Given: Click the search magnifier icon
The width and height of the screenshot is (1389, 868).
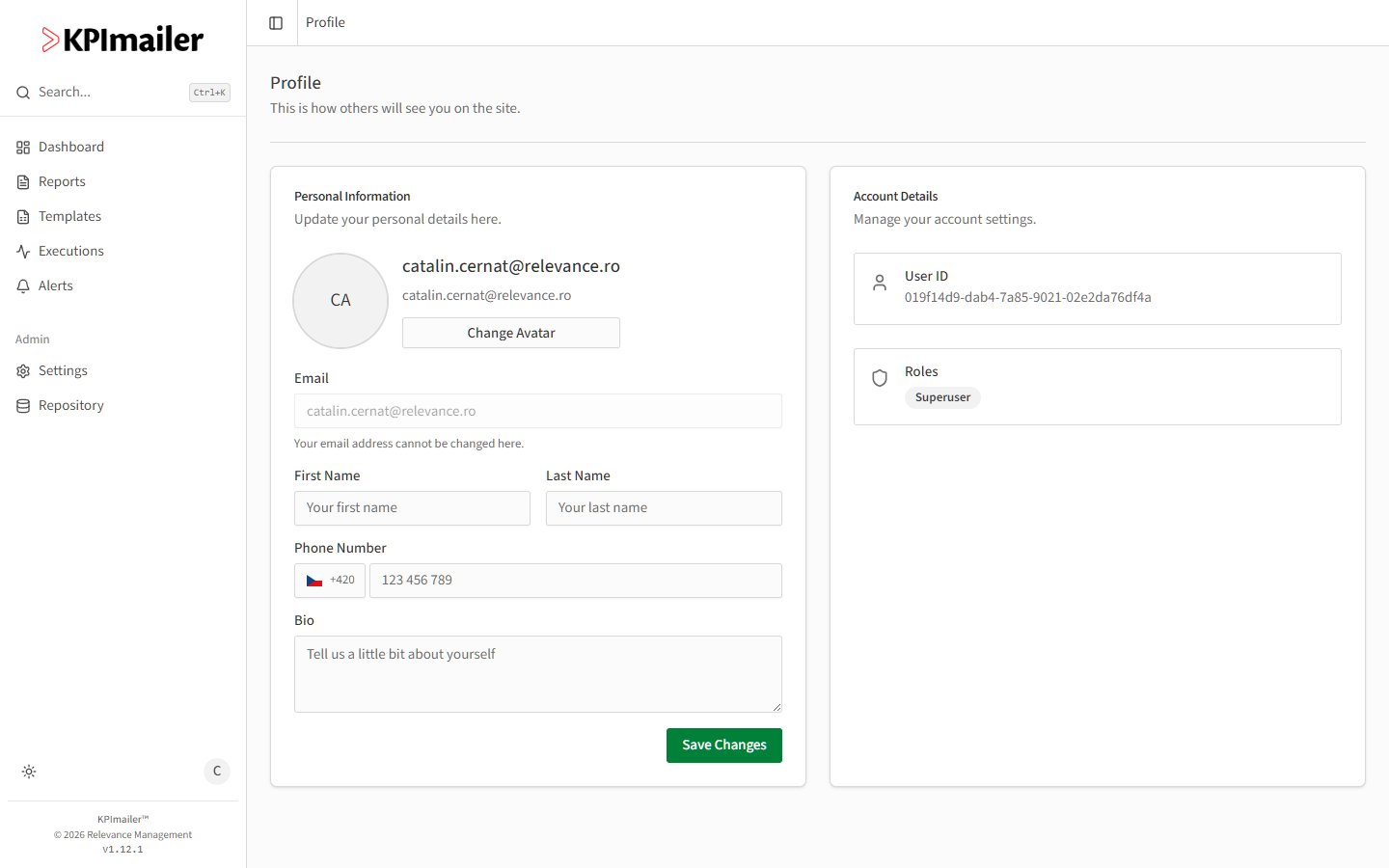Looking at the screenshot, I should [x=23, y=93].
